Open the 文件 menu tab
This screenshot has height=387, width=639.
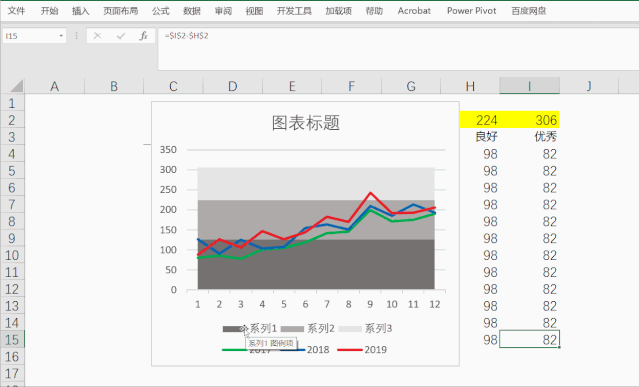pyautogui.click(x=16, y=11)
